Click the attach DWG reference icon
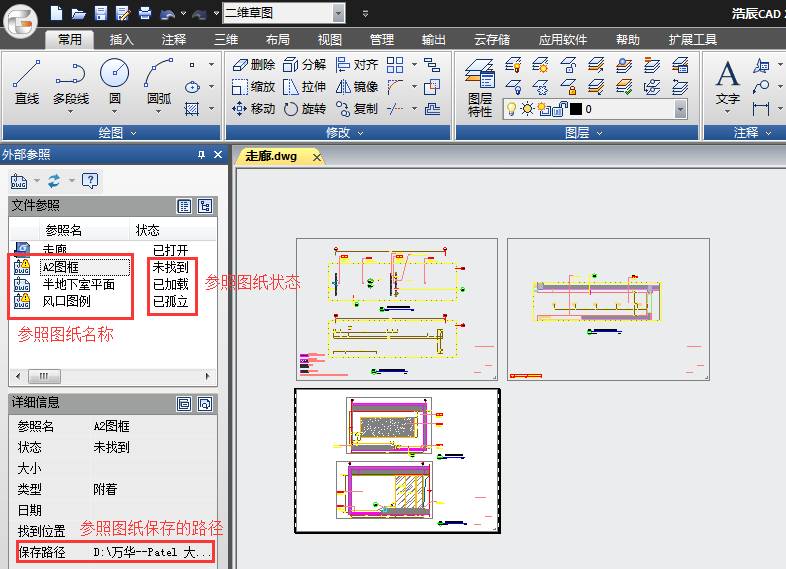 point(19,180)
